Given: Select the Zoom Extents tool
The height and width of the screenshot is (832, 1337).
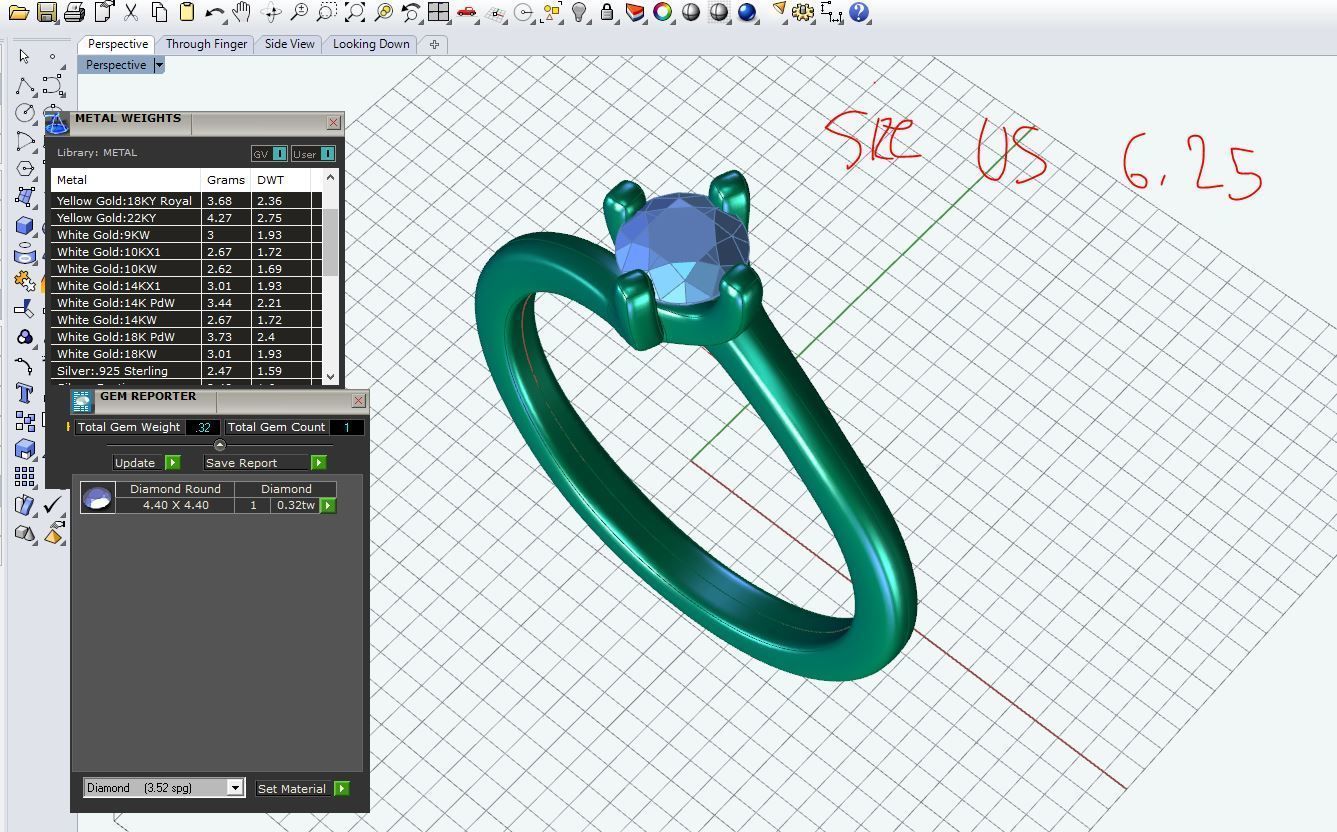Looking at the screenshot, I should (x=354, y=13).
